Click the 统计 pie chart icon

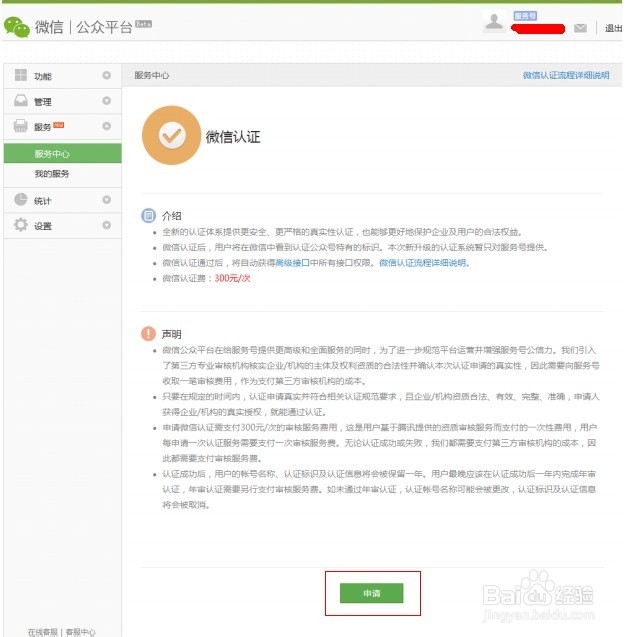[21, 199]
